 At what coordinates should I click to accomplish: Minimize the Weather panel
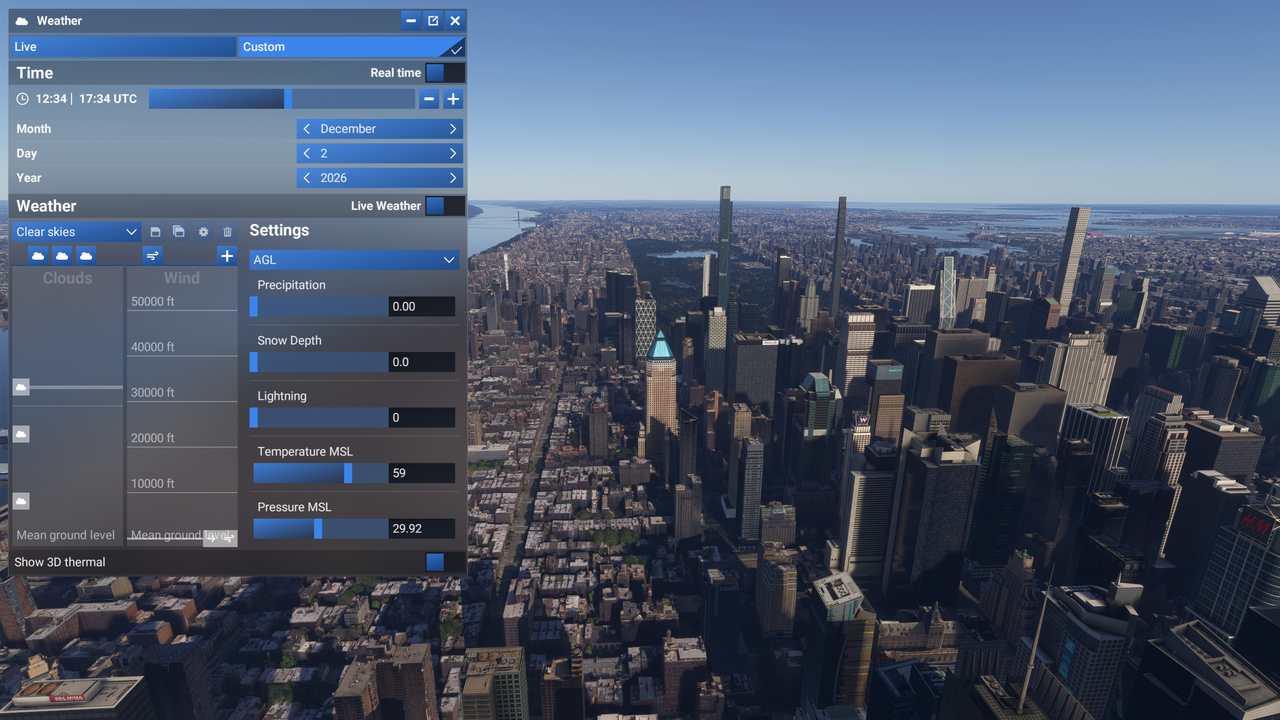[x=411, y=21]
